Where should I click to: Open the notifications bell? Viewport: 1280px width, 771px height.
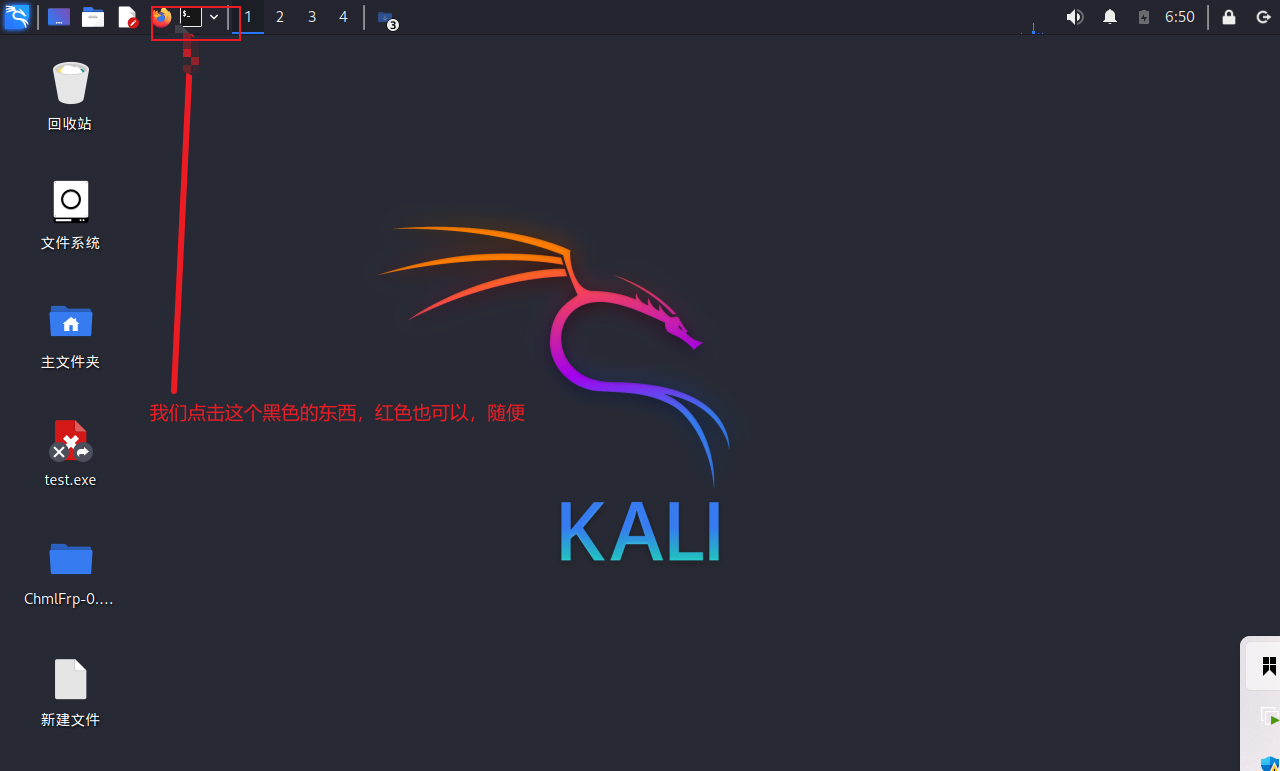click(x=1110, y=17)
